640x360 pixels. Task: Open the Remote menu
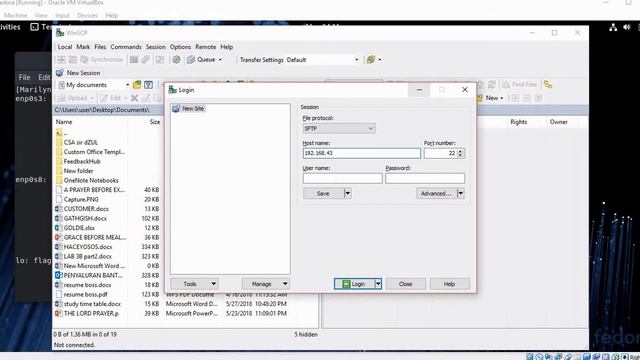tap(206, 47)
